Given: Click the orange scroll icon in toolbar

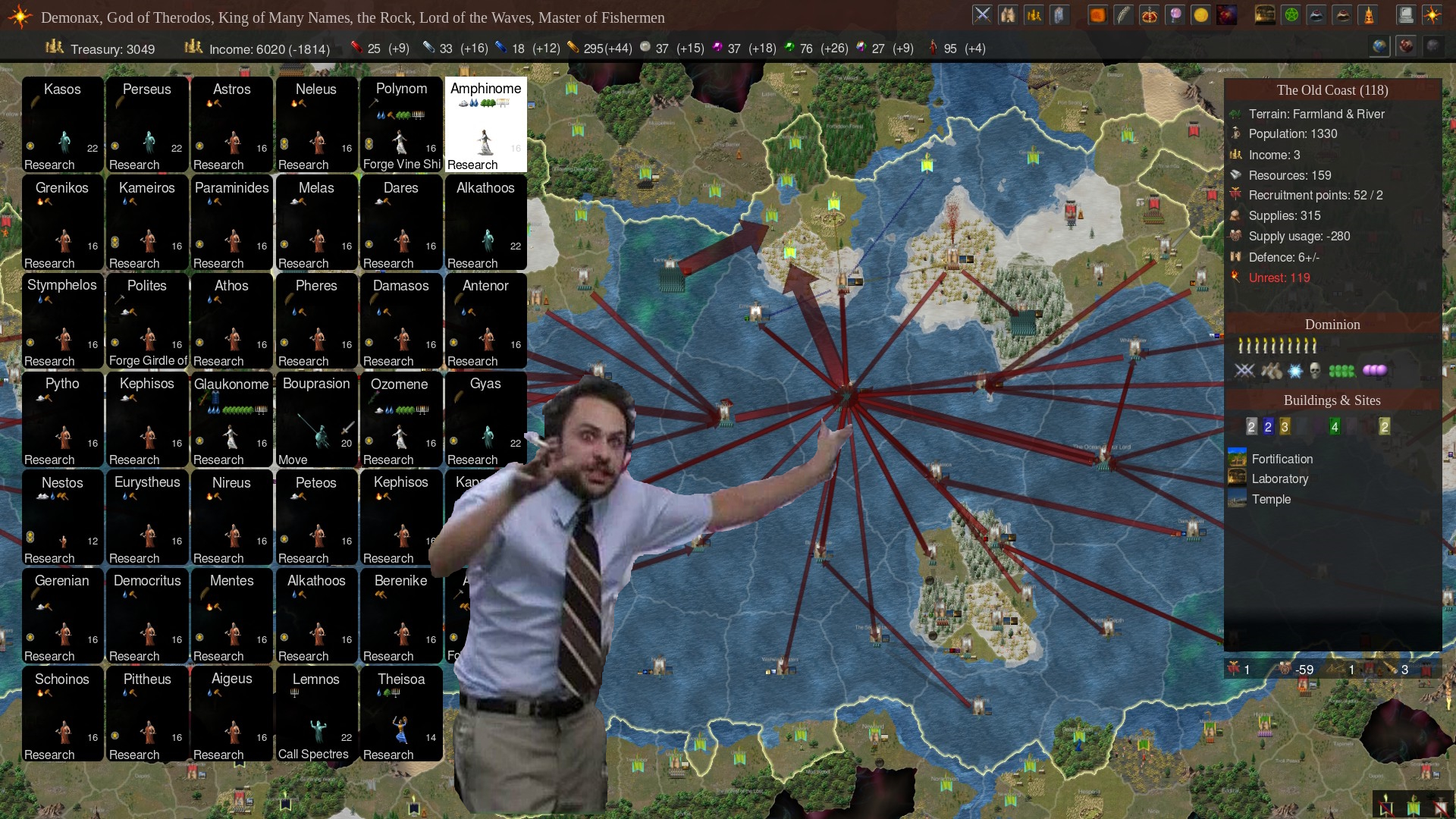Looking at the screenshot, I should pyautogui.click(x=1097, y=14).
